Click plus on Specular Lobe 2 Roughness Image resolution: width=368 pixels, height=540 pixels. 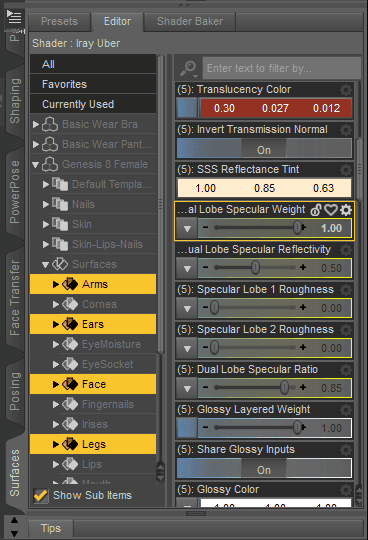point(303,347)
